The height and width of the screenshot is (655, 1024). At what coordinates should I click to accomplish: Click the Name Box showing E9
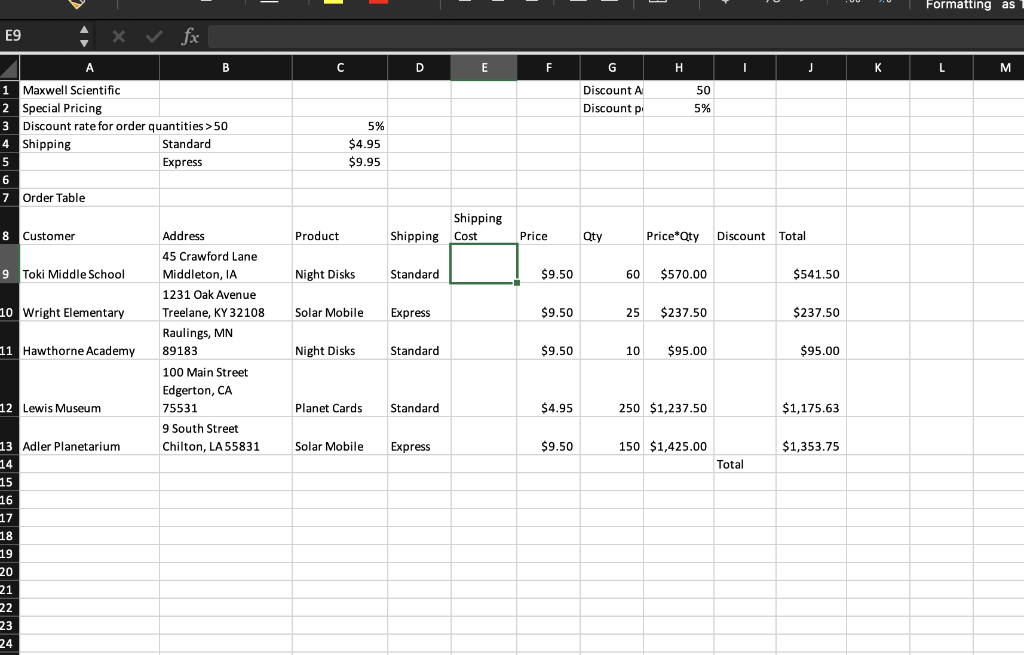(x=39, y=36)
